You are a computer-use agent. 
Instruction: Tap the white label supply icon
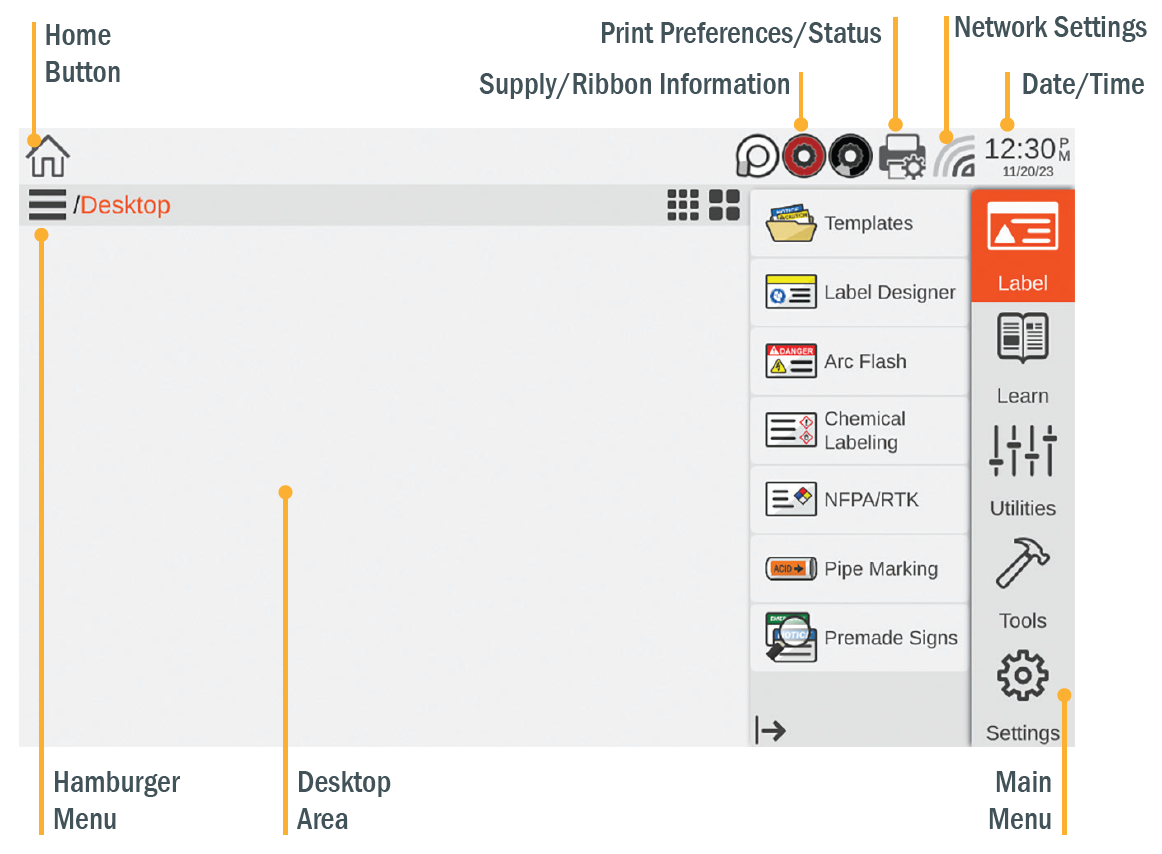pos(757,157)
